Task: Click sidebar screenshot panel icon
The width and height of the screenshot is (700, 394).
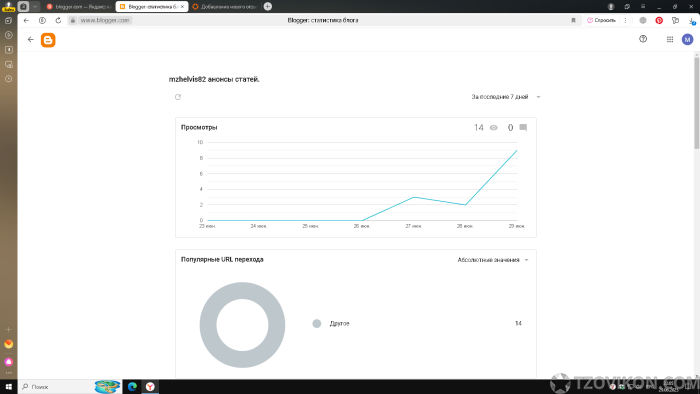Action: (8, 64)
